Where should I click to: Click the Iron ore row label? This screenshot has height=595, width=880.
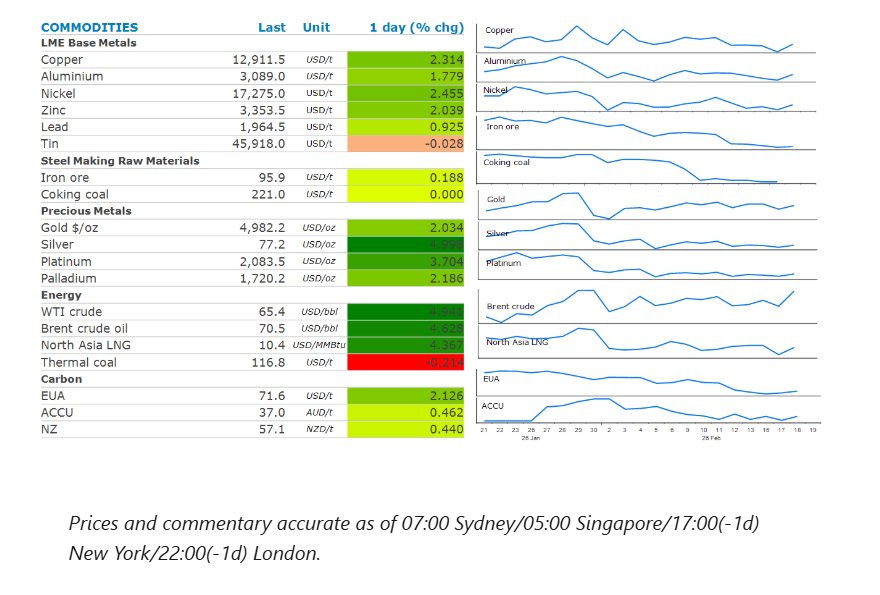click(65, 177)
